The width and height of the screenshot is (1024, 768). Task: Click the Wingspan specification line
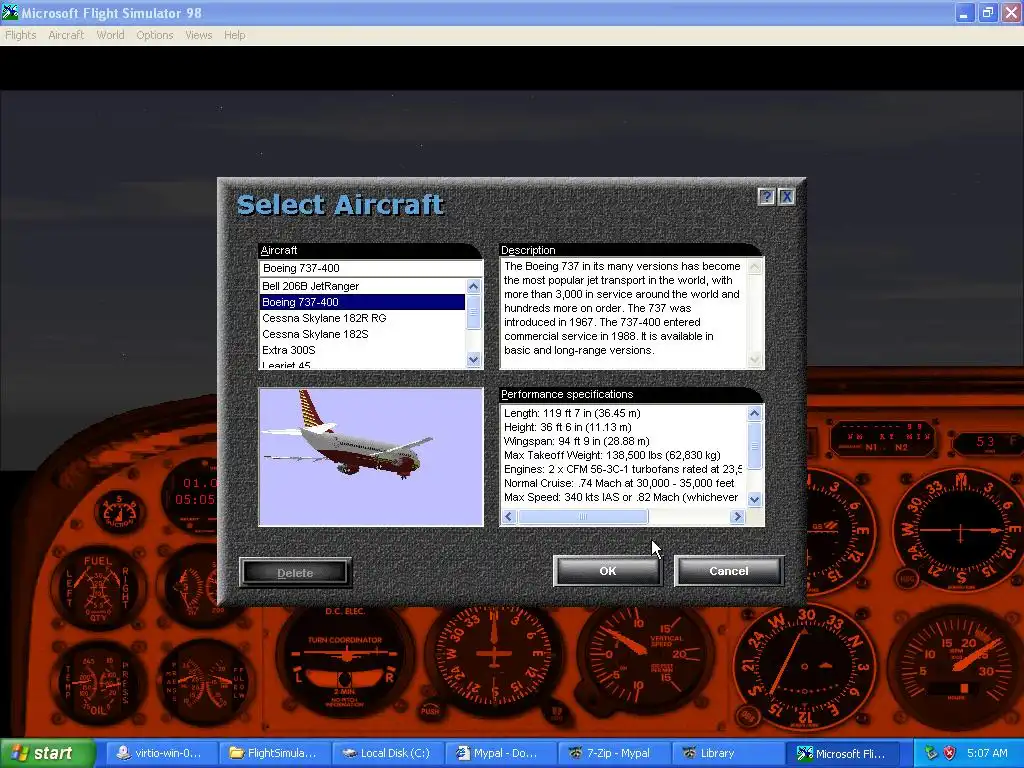(x=577, y=441)
